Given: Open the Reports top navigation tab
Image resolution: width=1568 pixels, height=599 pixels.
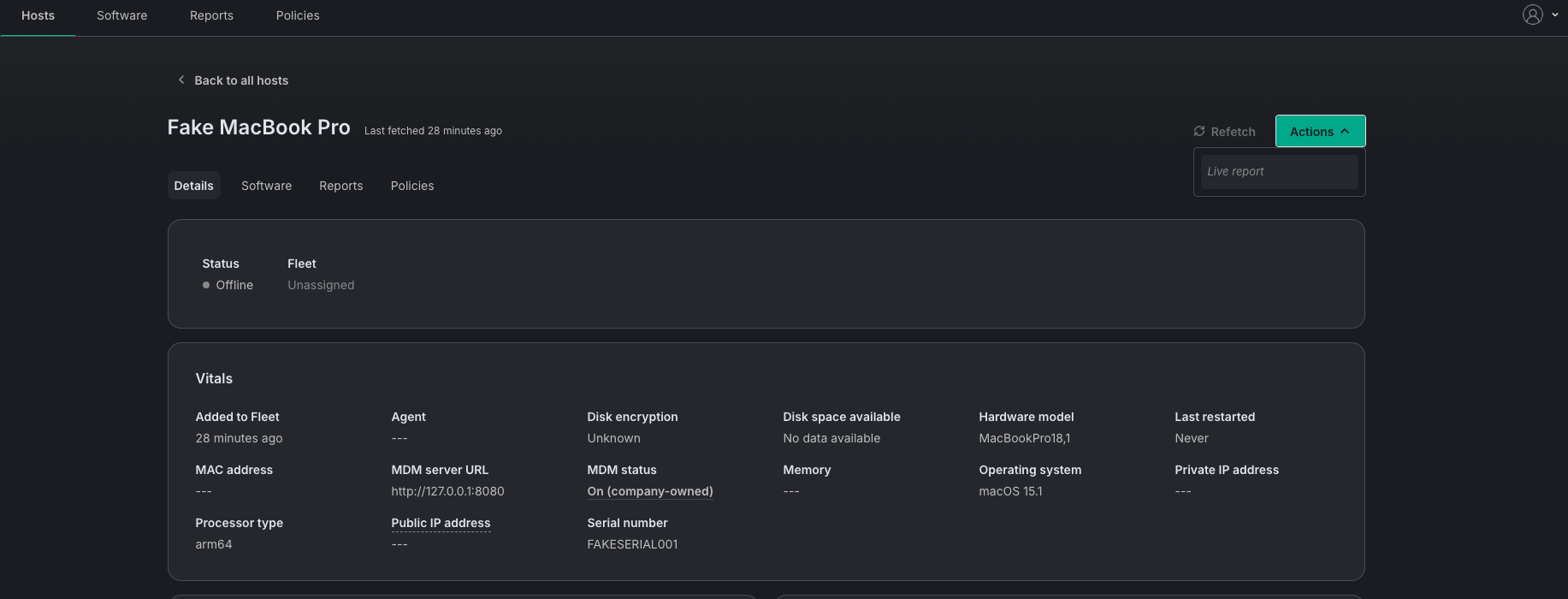Looking at the screenshot, I should click(x=211, y=15).
